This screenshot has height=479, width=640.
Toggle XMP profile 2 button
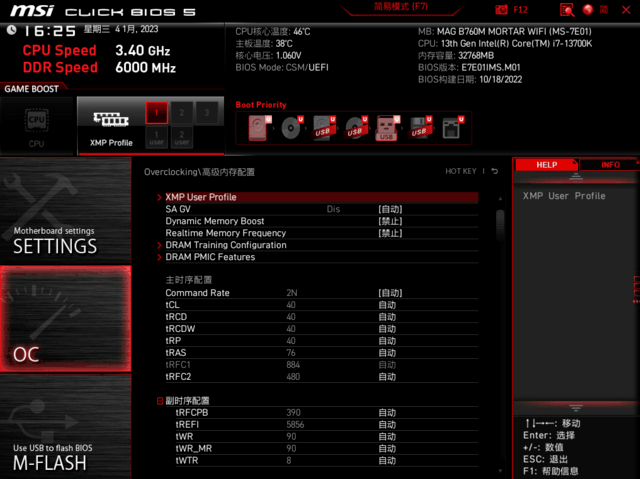tap(181, 113)
